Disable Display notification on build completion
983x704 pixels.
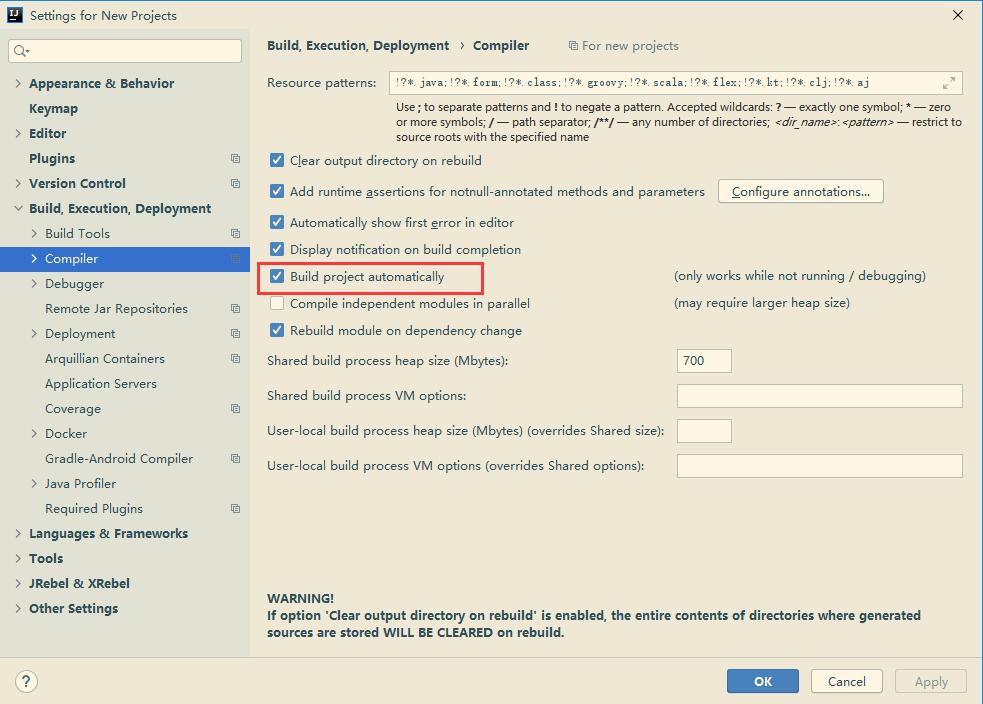coord(276,250)
